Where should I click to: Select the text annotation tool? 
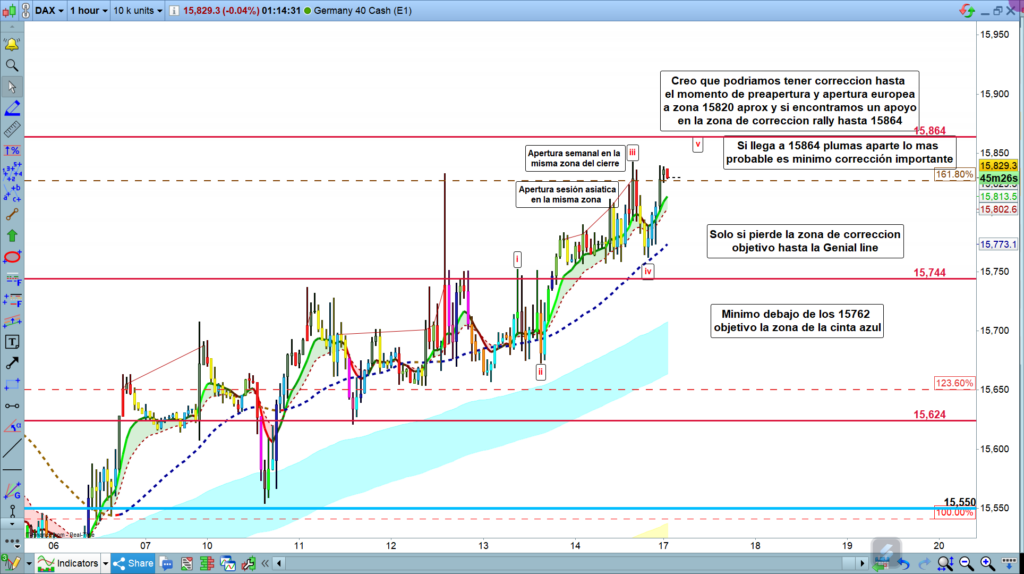point(12,341)
